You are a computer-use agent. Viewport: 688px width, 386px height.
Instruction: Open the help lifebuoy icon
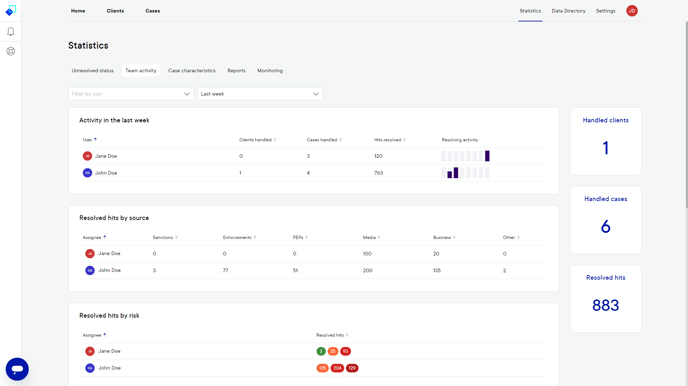[11, 51]
